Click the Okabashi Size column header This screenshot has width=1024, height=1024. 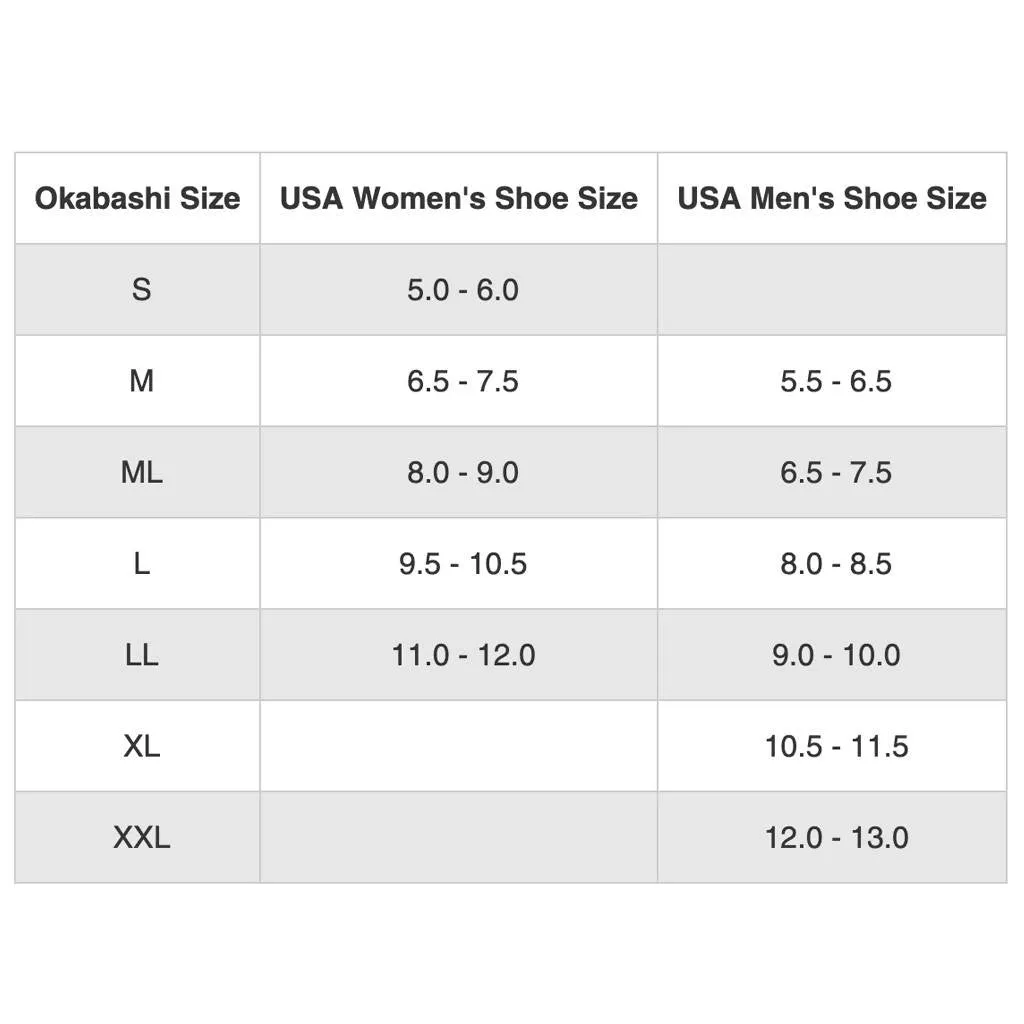(x=138, y=198)
